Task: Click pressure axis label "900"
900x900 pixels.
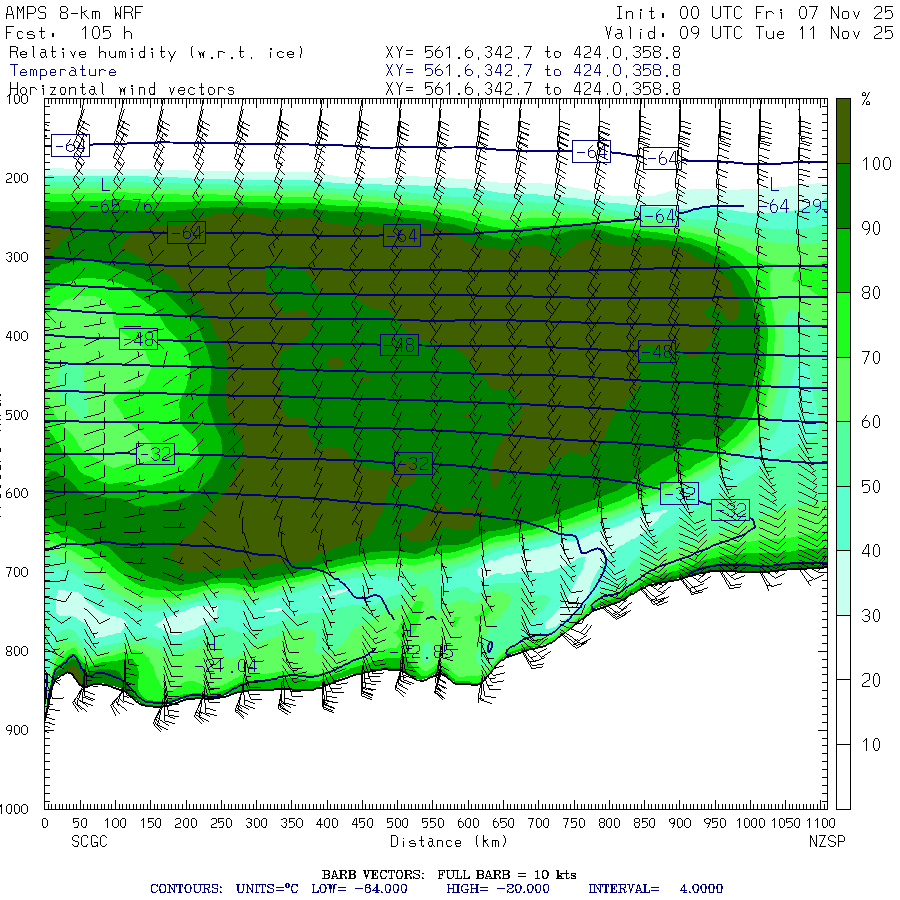Action: (17, 730)
